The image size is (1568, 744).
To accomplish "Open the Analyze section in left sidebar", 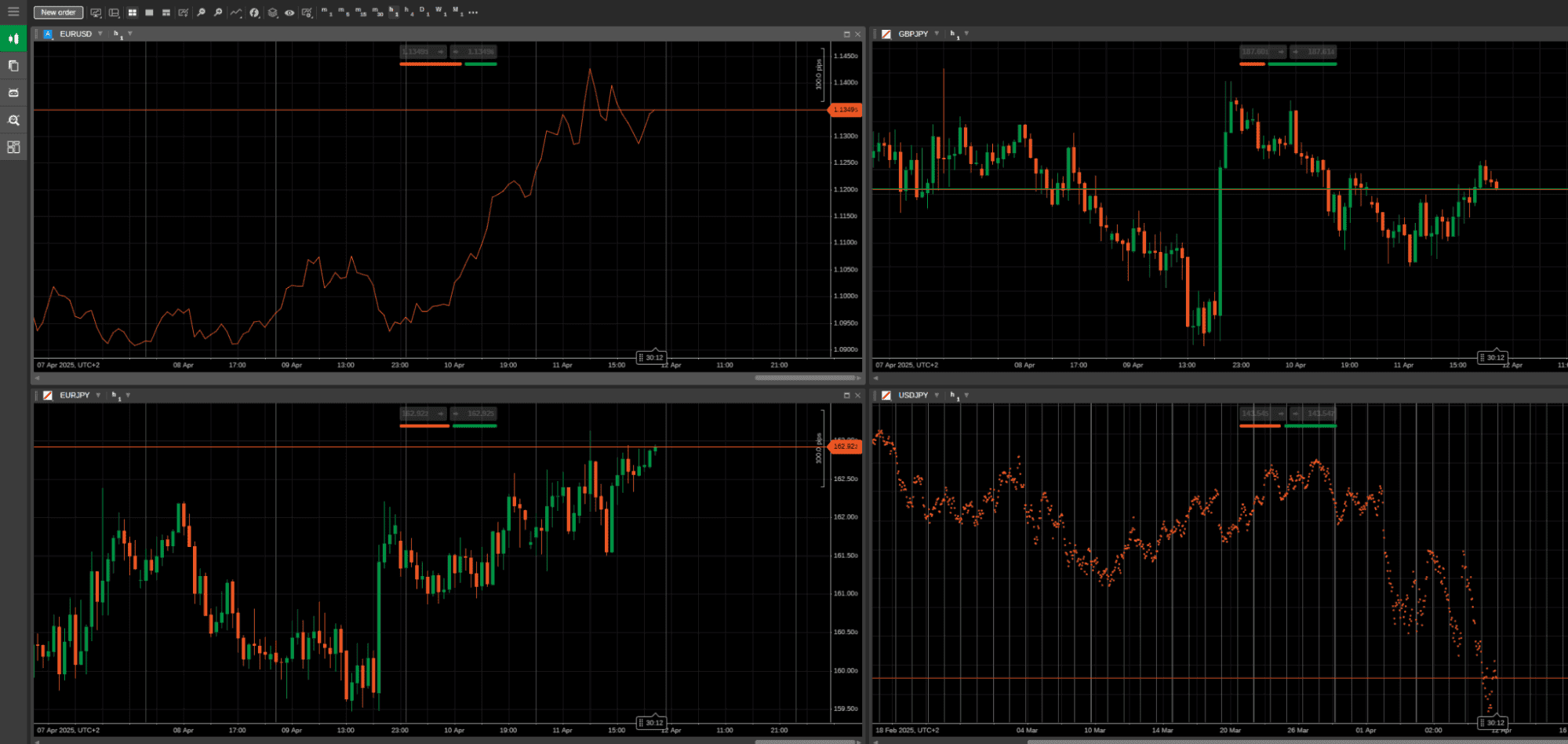I will [13, 120].
